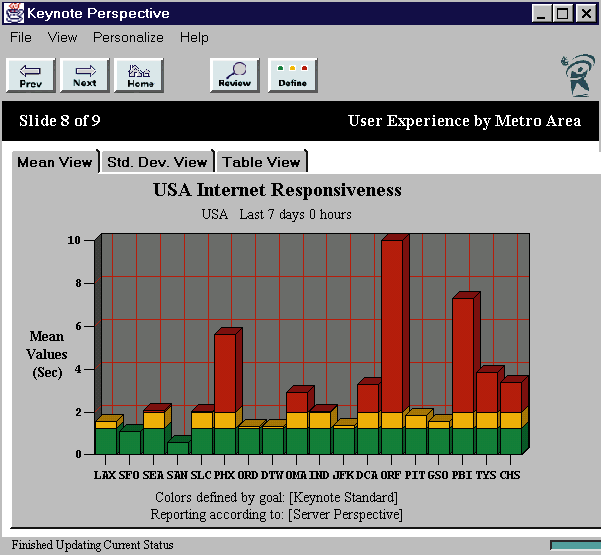This screenshot has height=555, width=601.
Task: Click the y-axis value 10
Action: coord(74,240)
